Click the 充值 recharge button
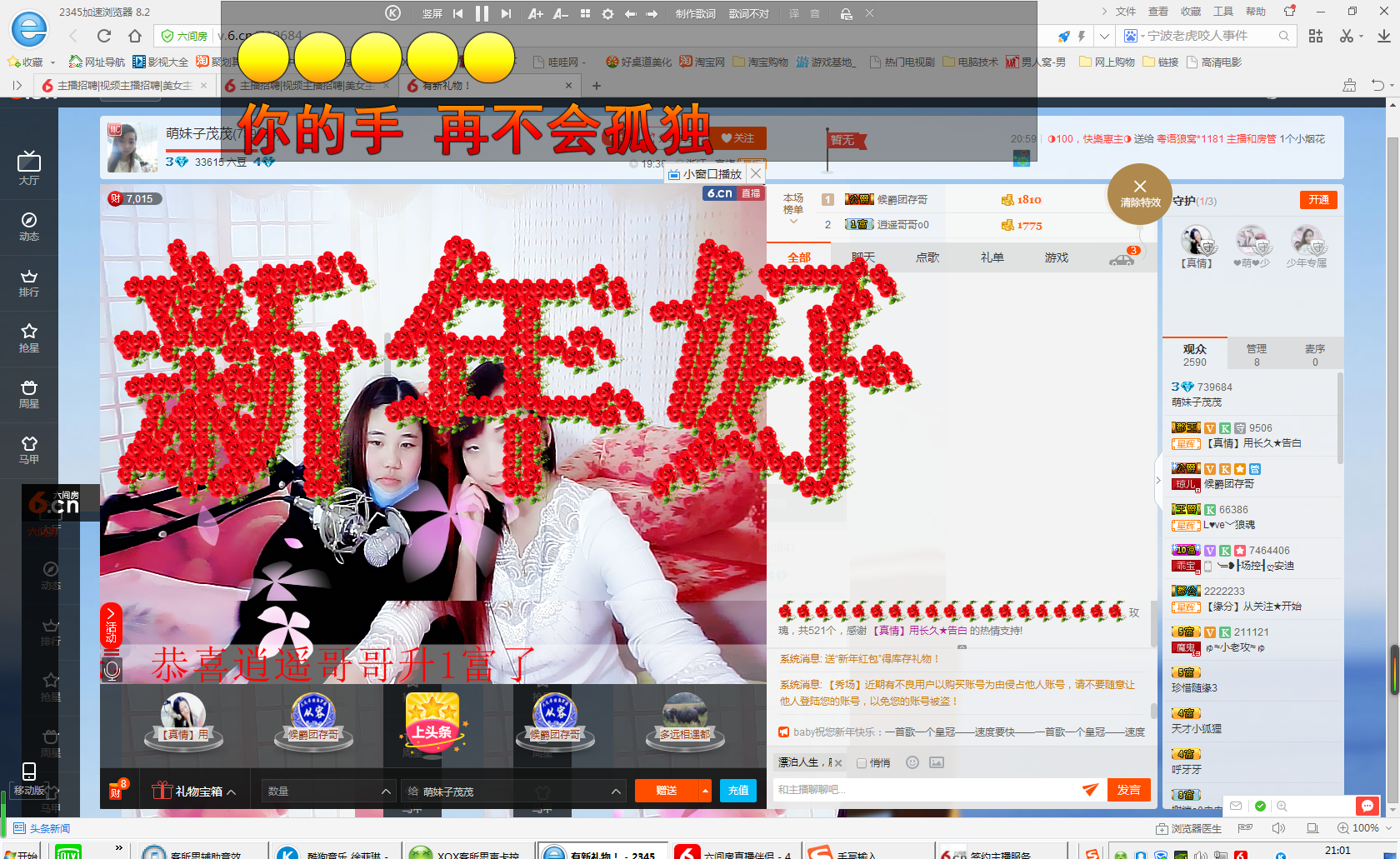The image size is (1400, 859). 738,791
